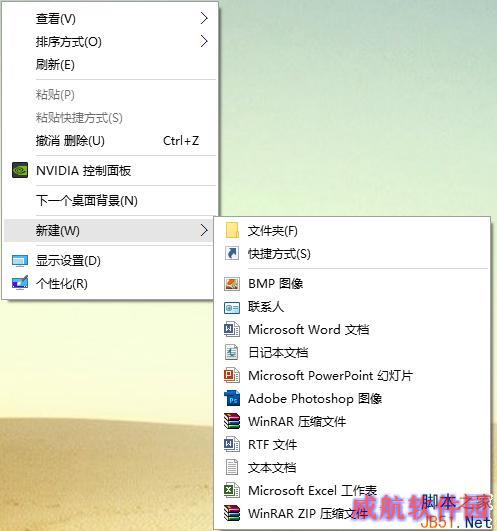The height and width of the screenshot is (531, 497).
Task: Click the Microsoft Excel worksheet icon
Action: point(232,490)
